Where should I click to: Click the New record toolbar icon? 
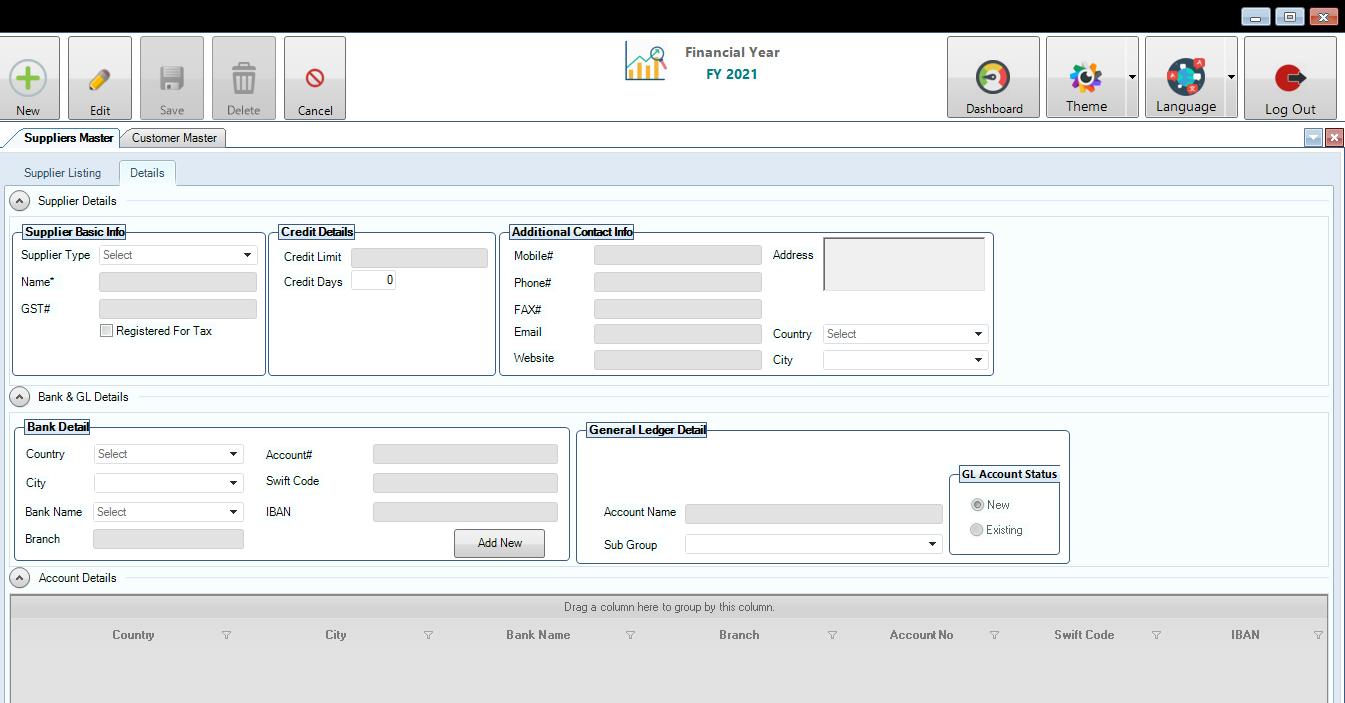[28, 78]
